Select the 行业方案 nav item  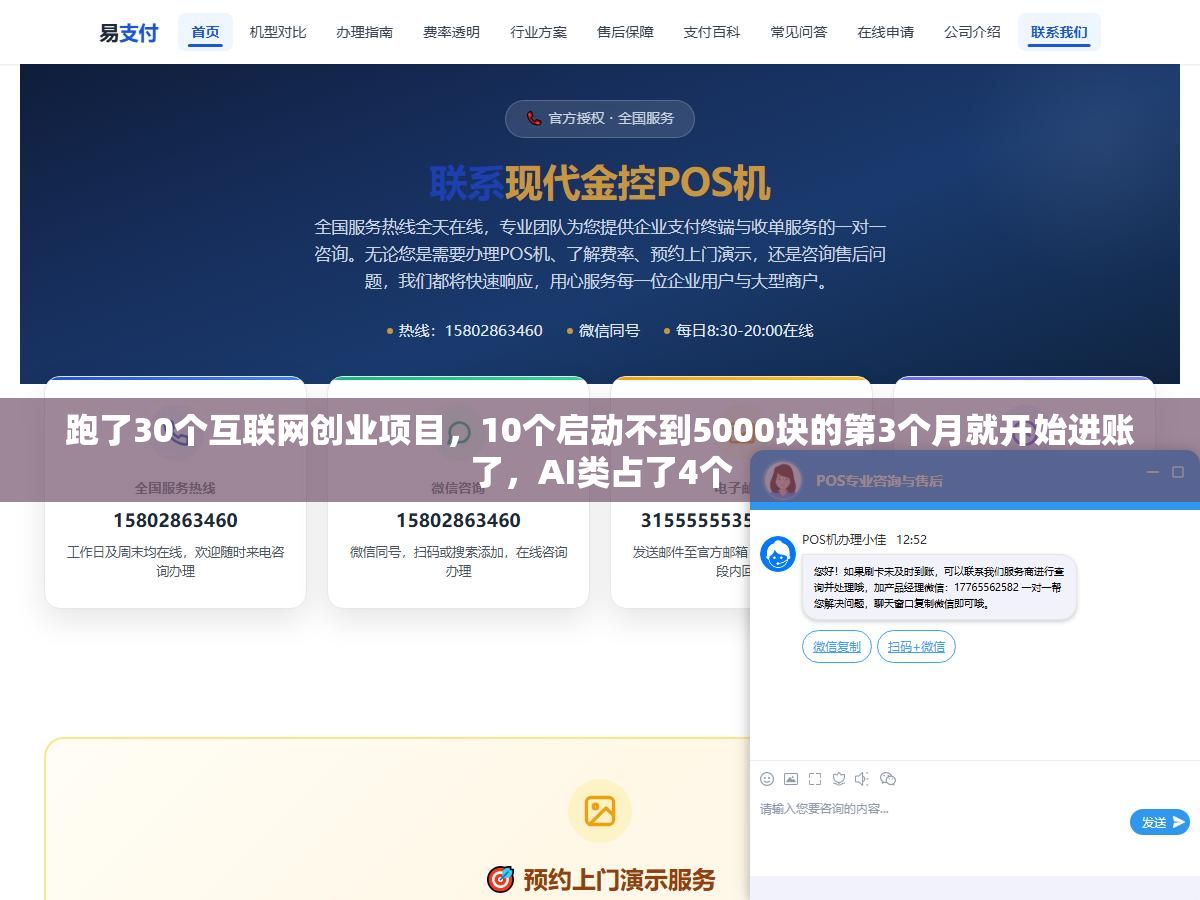[x=538, y=32]
